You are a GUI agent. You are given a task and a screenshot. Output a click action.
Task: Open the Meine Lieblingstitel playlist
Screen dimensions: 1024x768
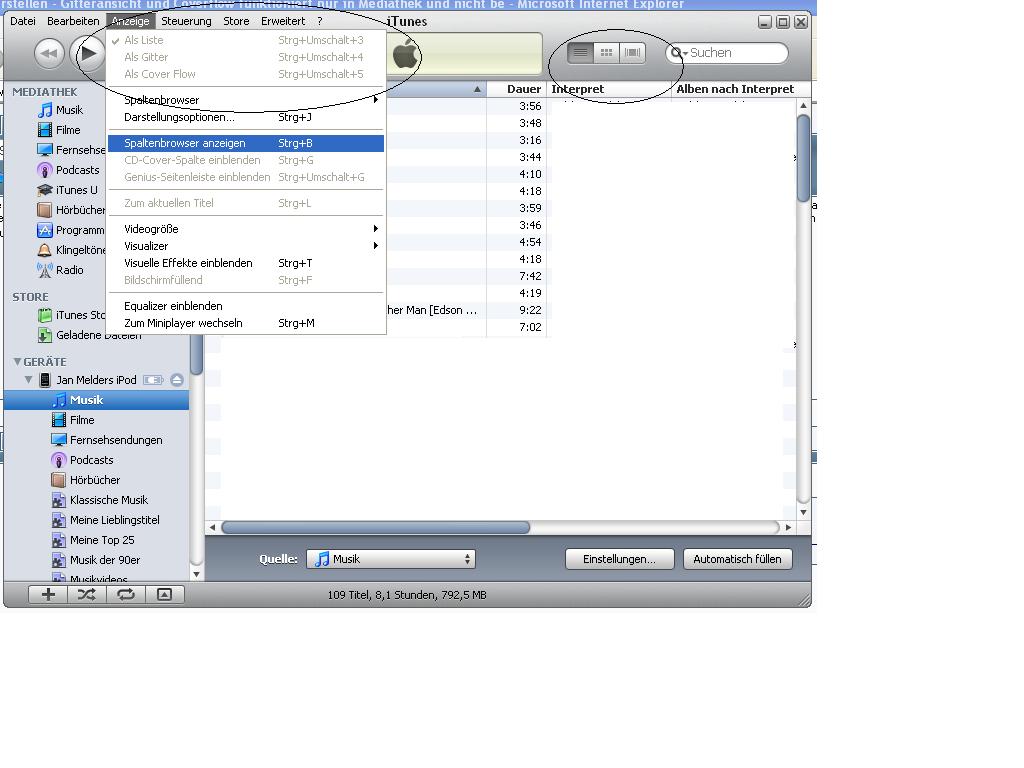tap(105, 520)
